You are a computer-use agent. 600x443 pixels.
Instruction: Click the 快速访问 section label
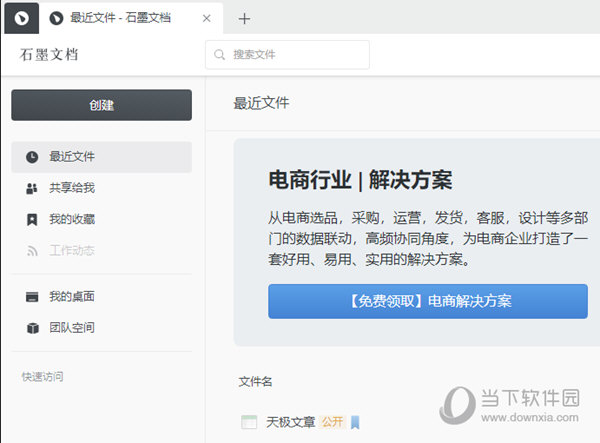pos(42,377)
